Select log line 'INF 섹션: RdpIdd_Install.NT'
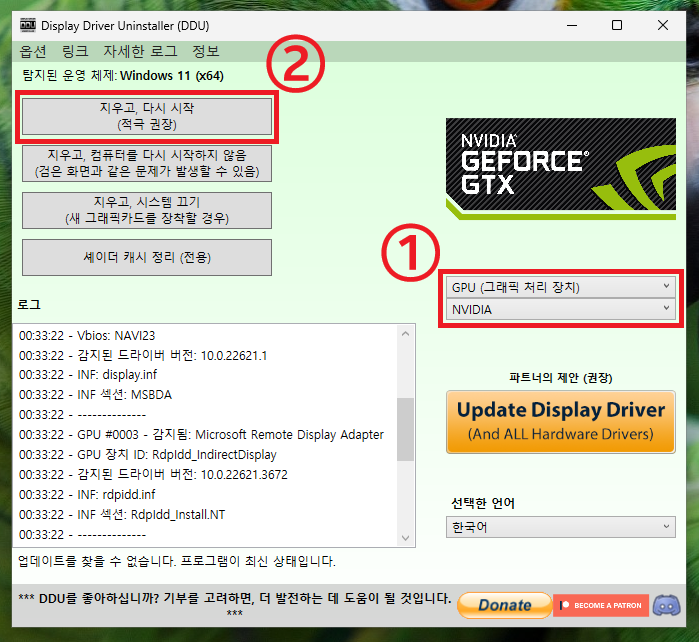 point(122,514)
